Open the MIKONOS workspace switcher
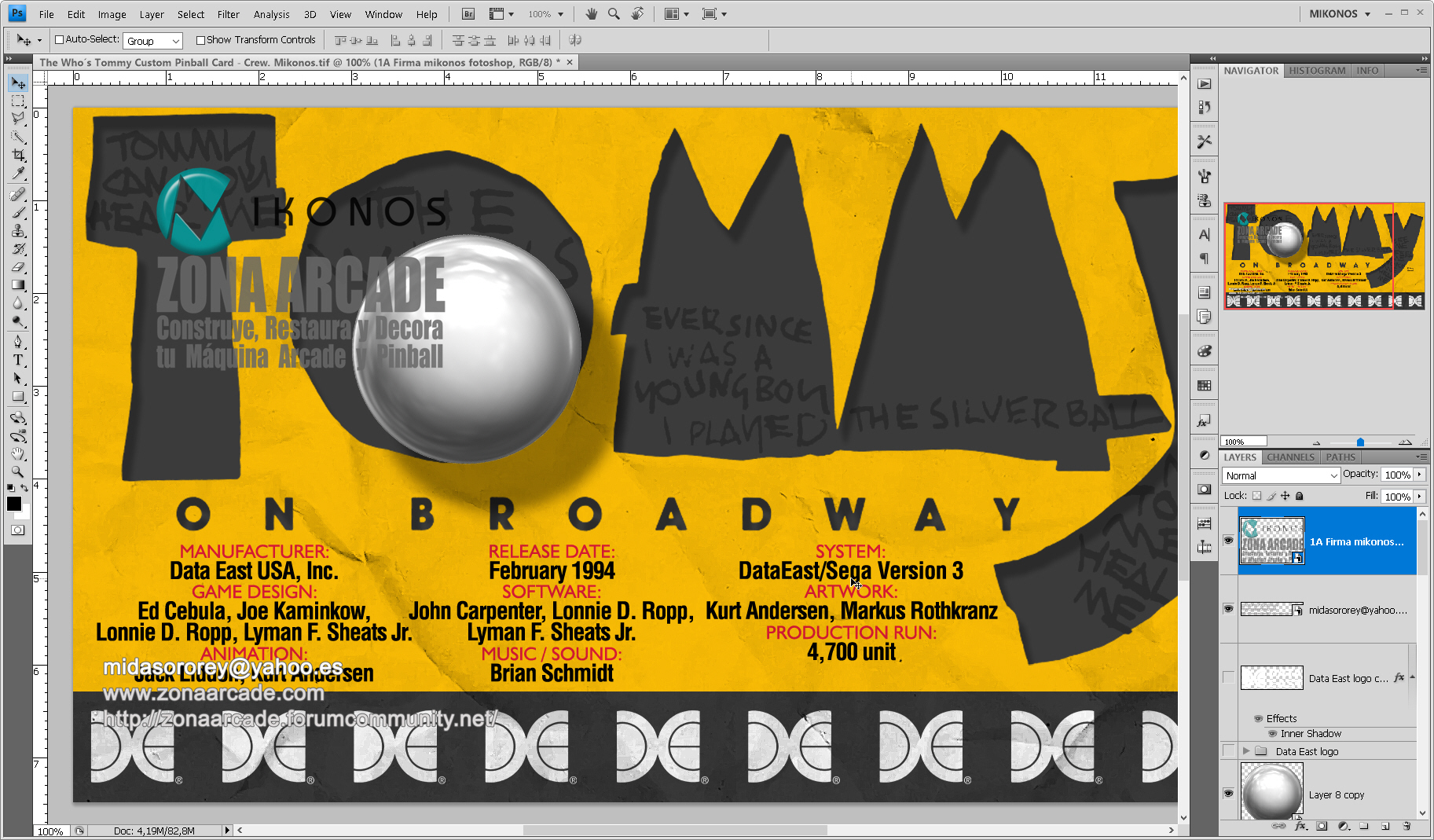Viewport: 1434px width, 840px height. point(1340,14)
